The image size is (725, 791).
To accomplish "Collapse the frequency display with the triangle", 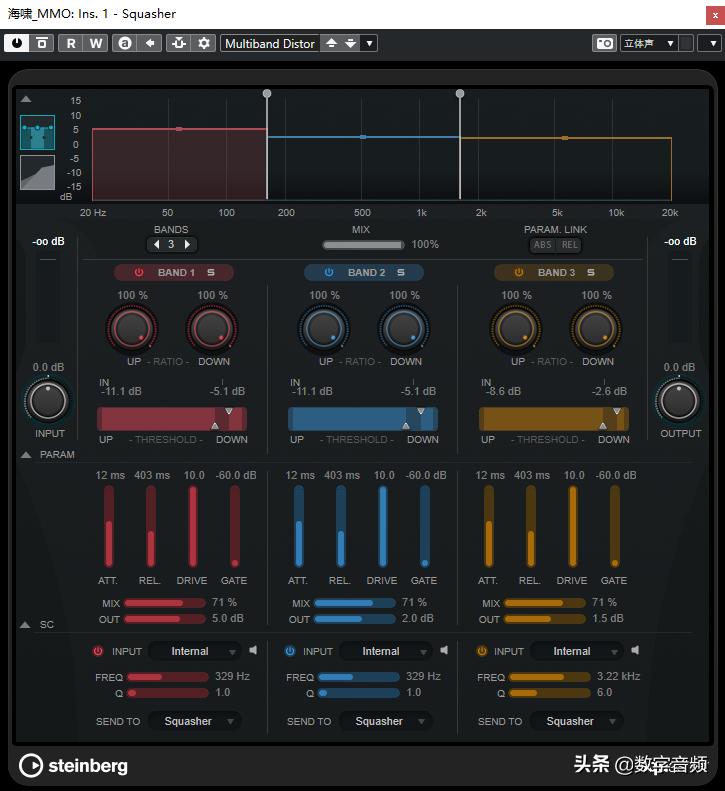I will 26,99.
